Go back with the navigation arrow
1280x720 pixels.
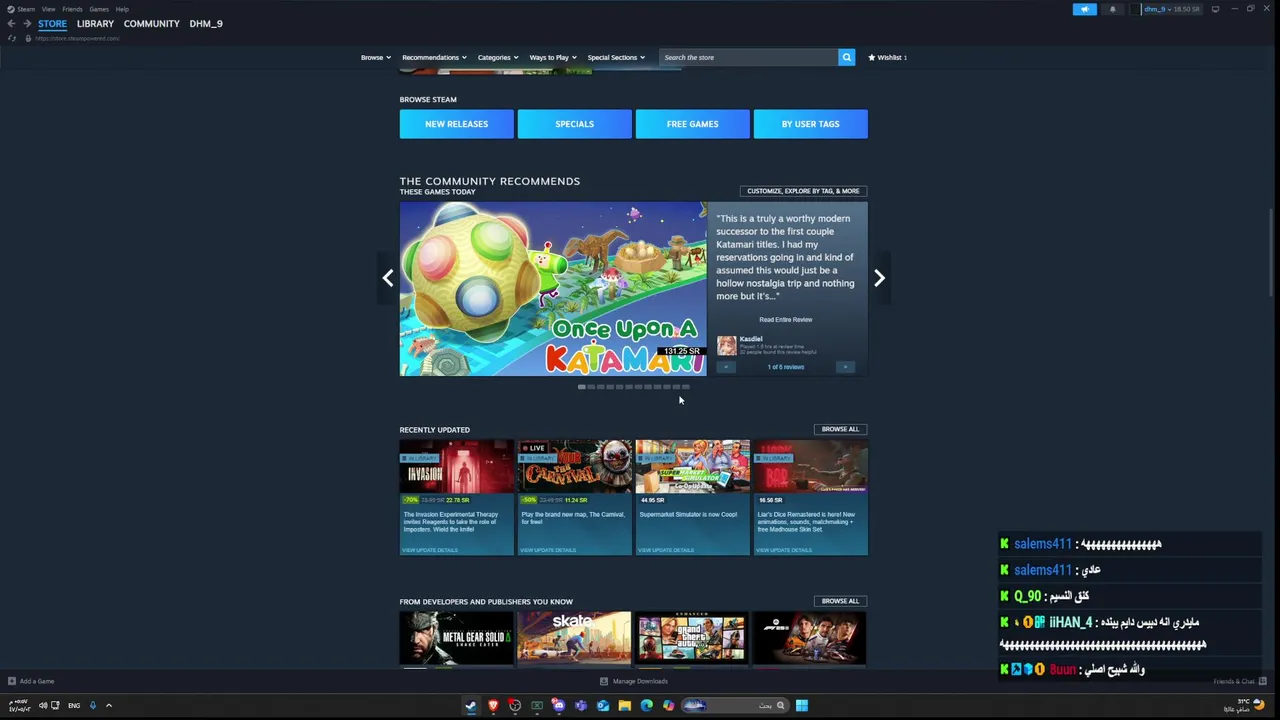[11, 23]
